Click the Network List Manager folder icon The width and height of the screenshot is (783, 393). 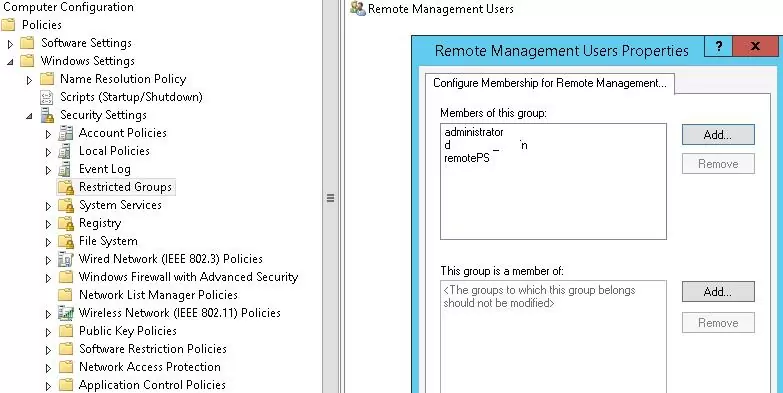65,295
